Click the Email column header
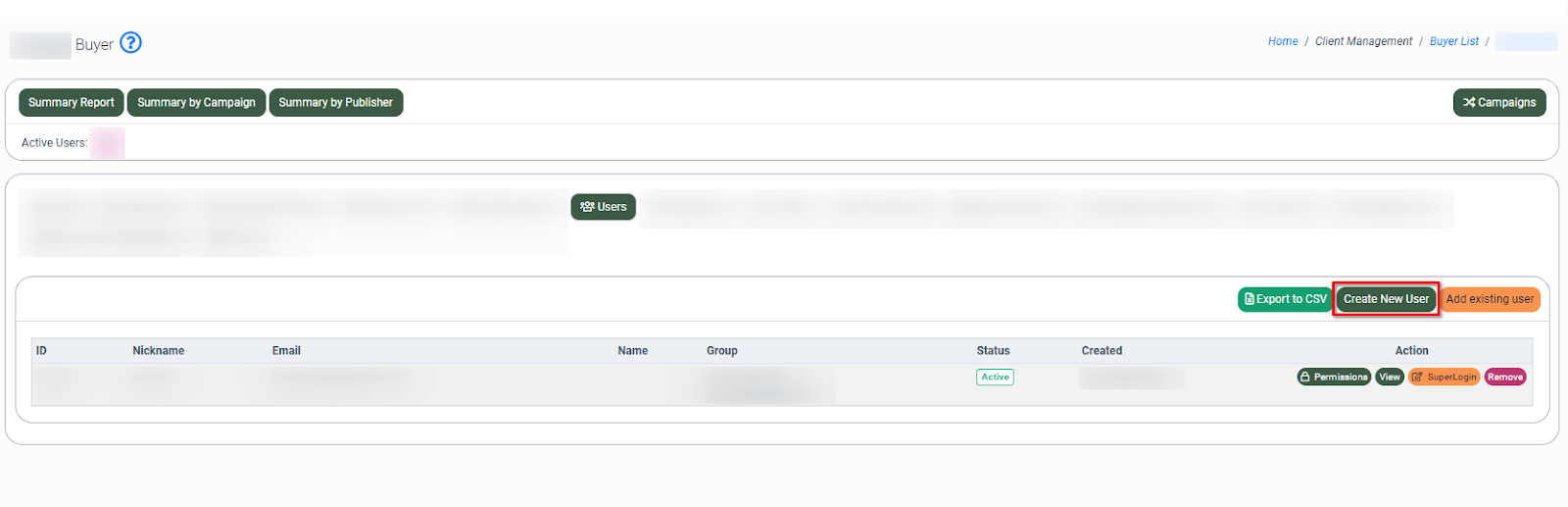 286,351
